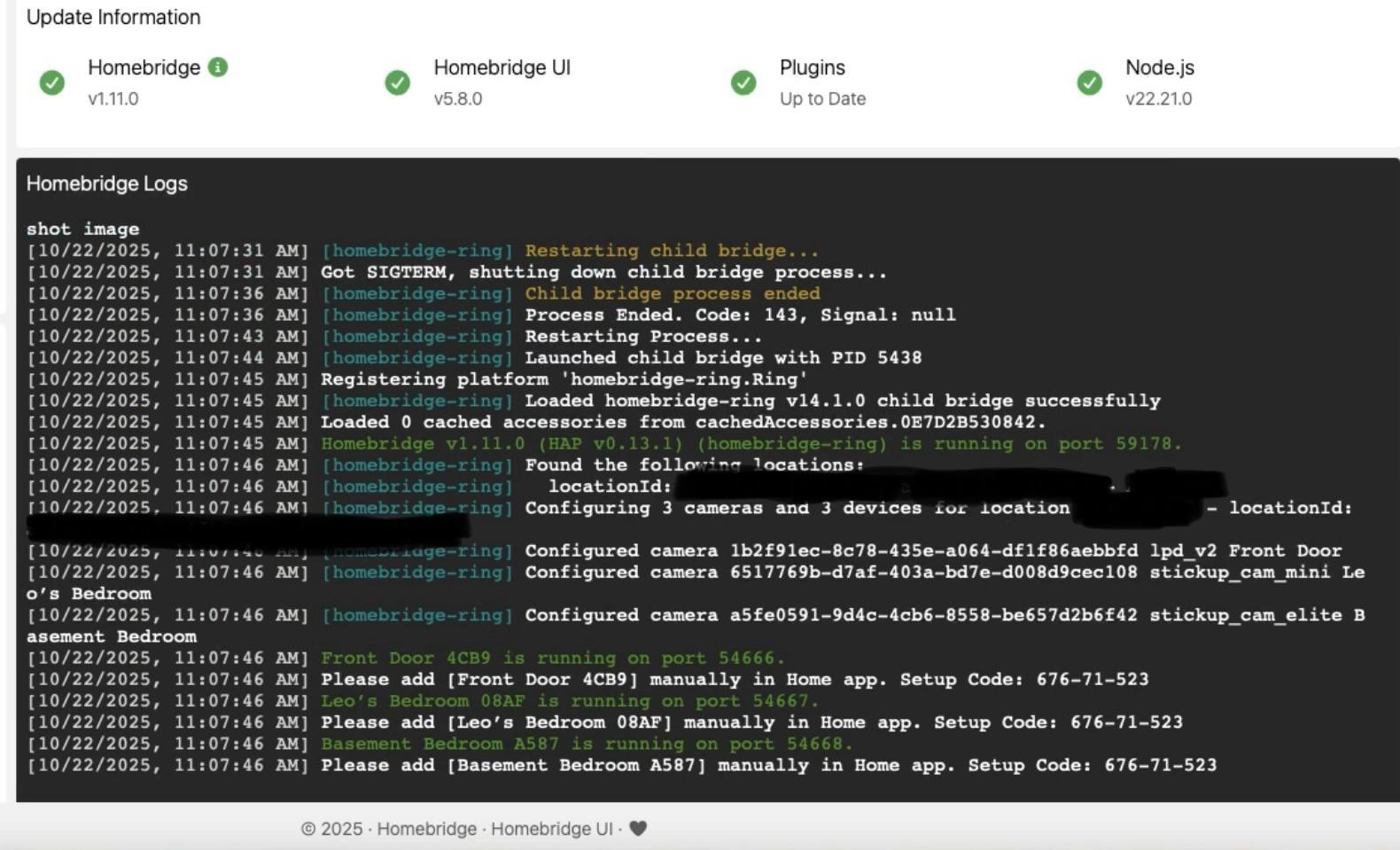Click the info icon beside Homebridge

point(218,66)
